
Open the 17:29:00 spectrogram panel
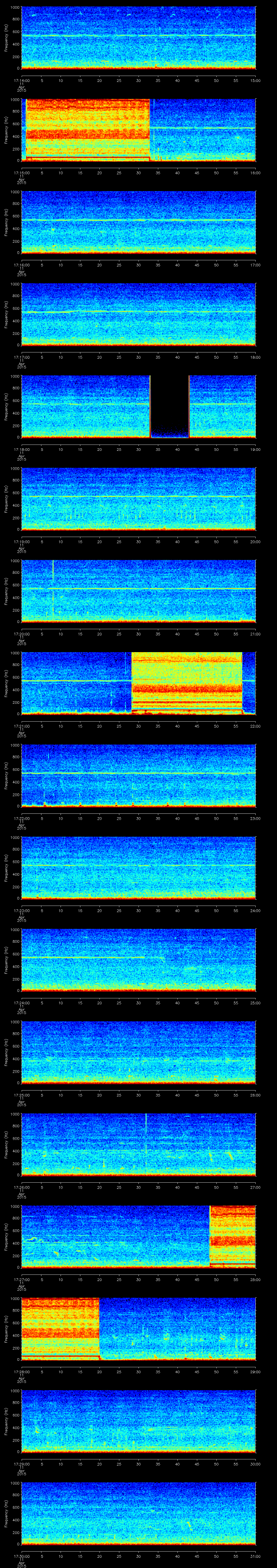[138, 1421]
